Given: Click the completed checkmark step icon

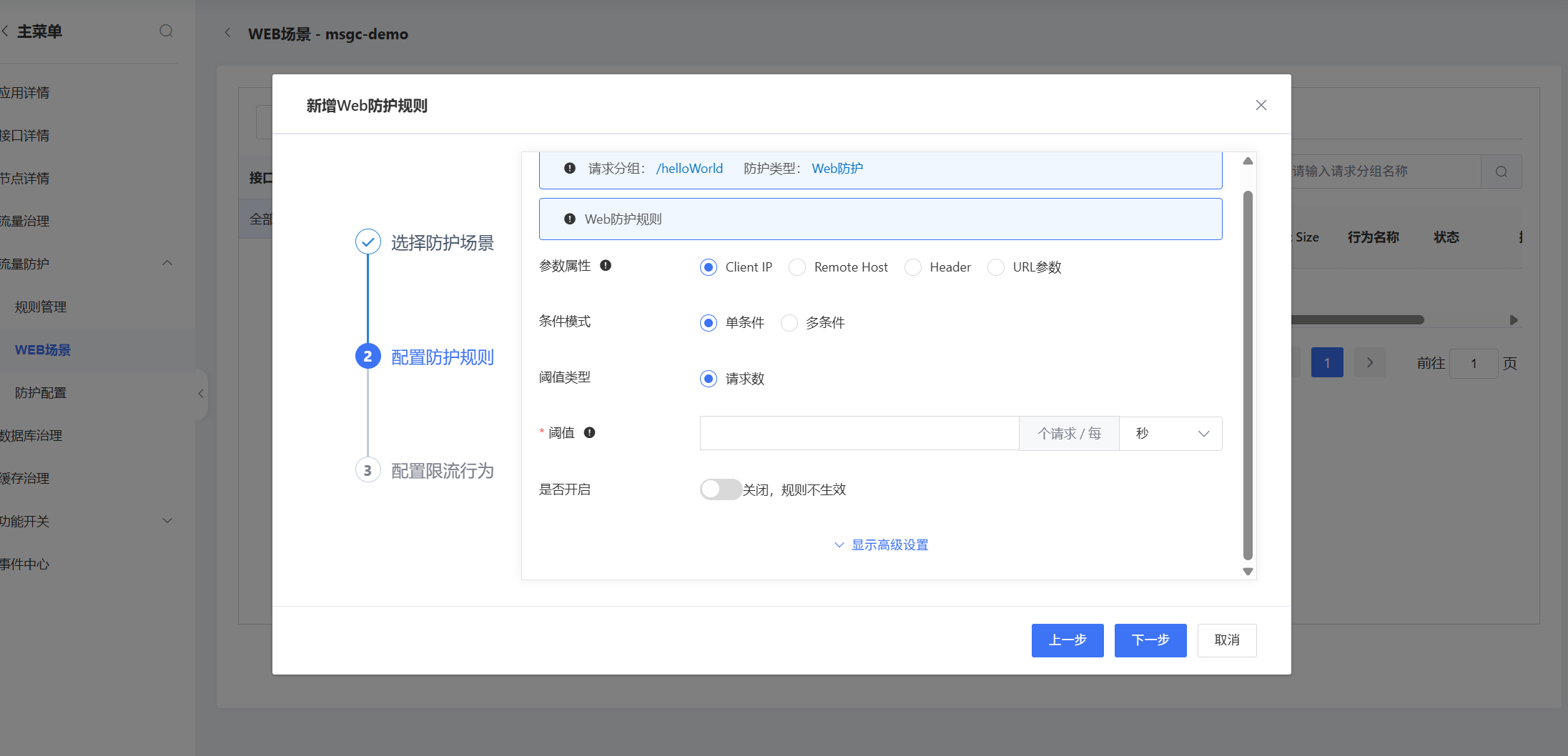Looking at the screenshot, I should pyautogui.click(x=368, y=242).
